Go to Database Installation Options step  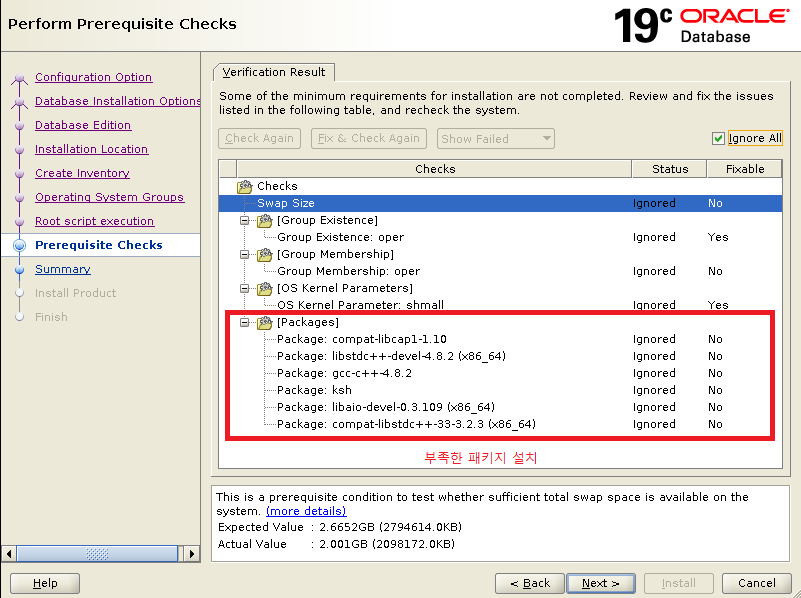tap(117, 101)
